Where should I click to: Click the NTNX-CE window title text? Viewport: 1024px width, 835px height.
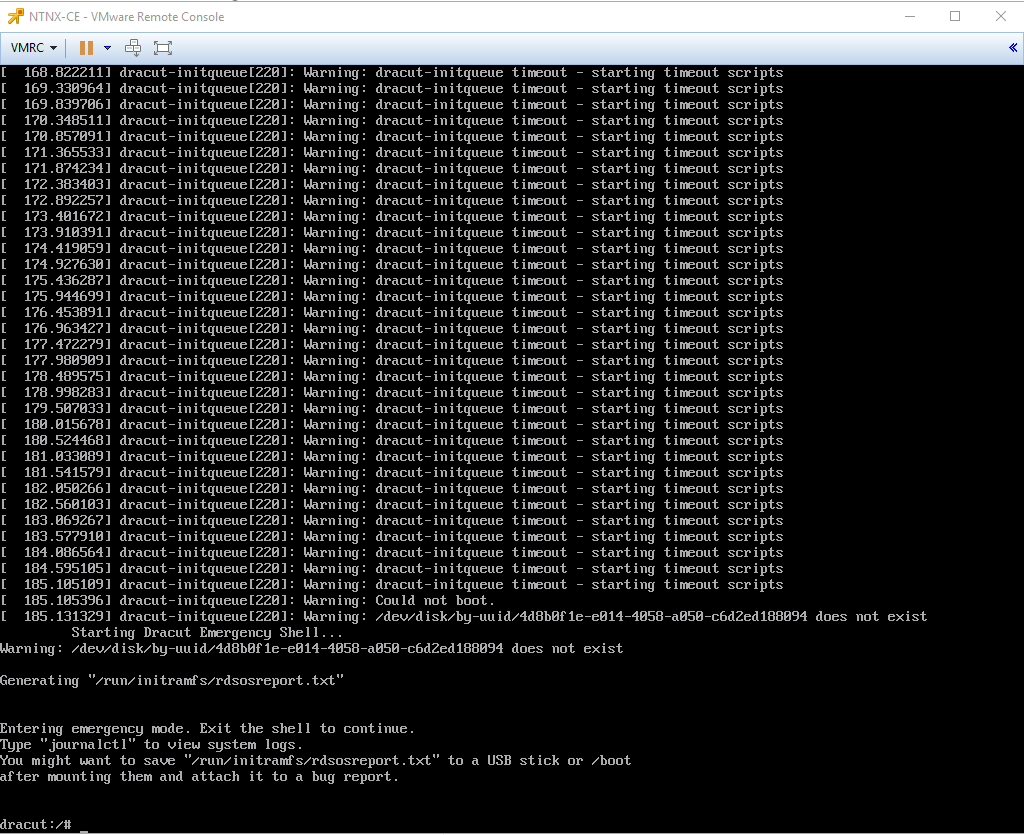[126, 16]
